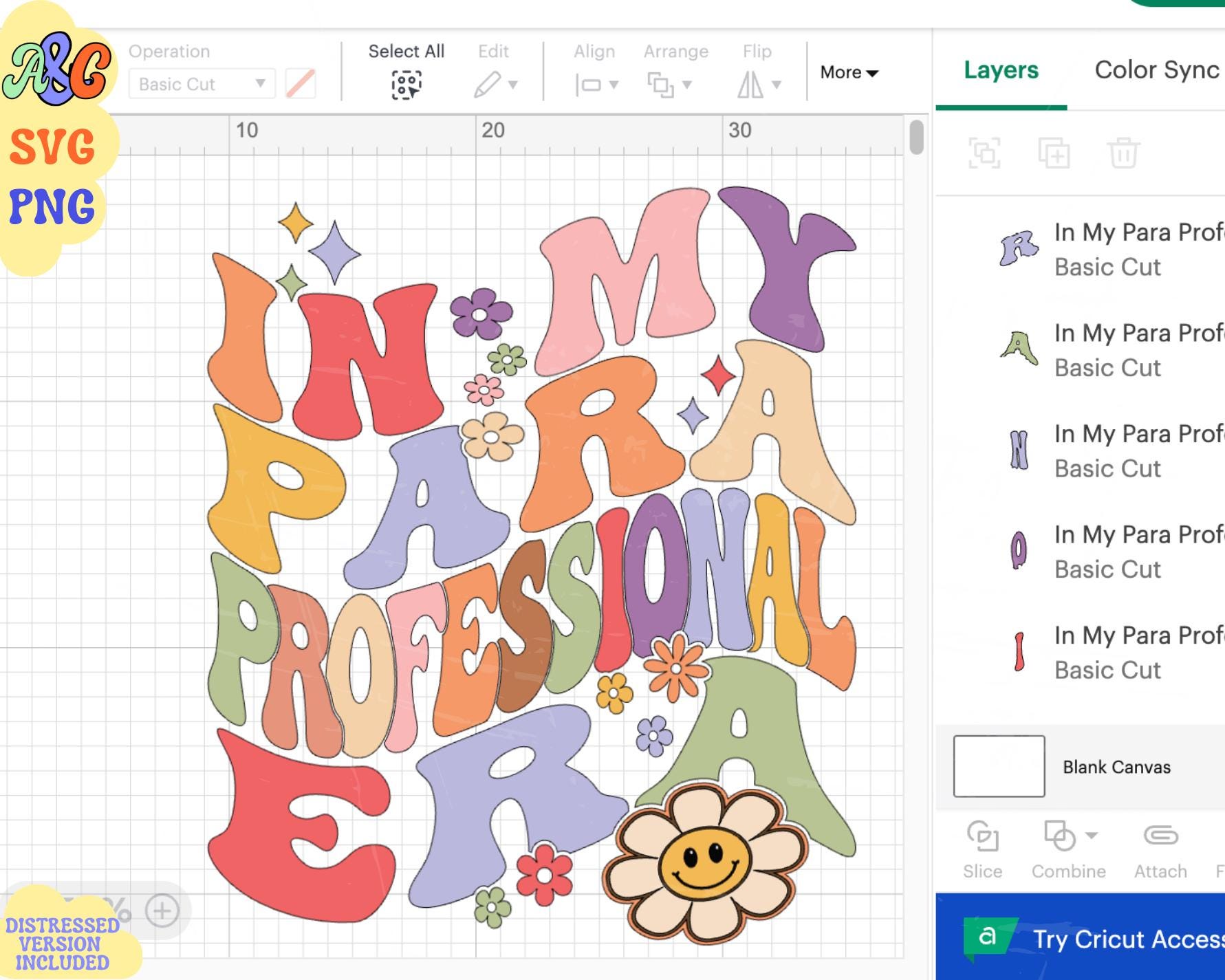This screenshot has height=980, width=1225.
Task: Click the Try Cricut Access banner
Action: coord(1080,937)
